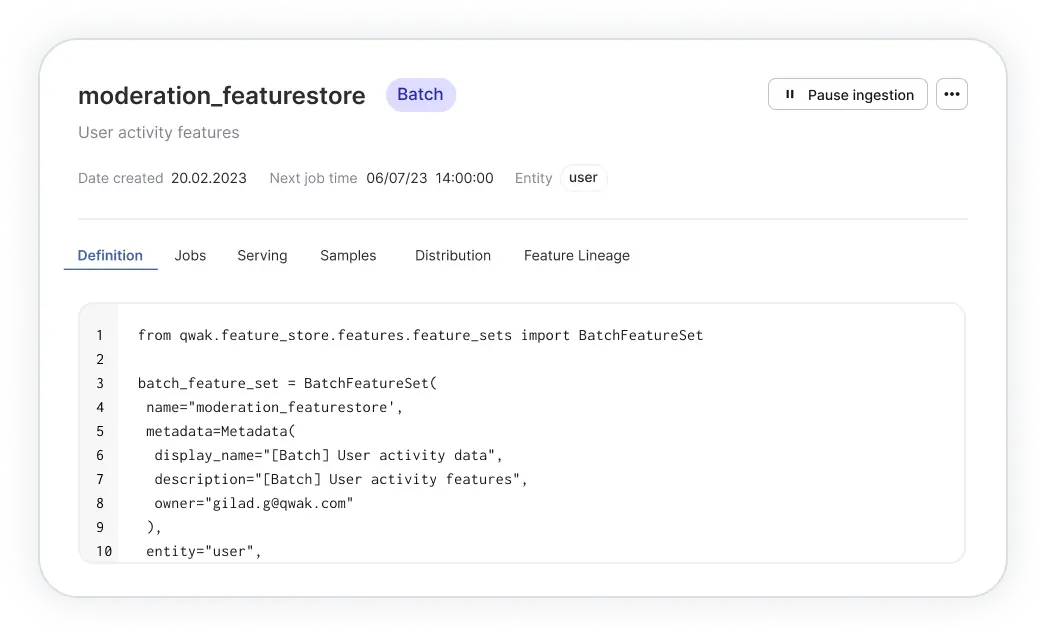Click the owner email code line

pos(253,503)
